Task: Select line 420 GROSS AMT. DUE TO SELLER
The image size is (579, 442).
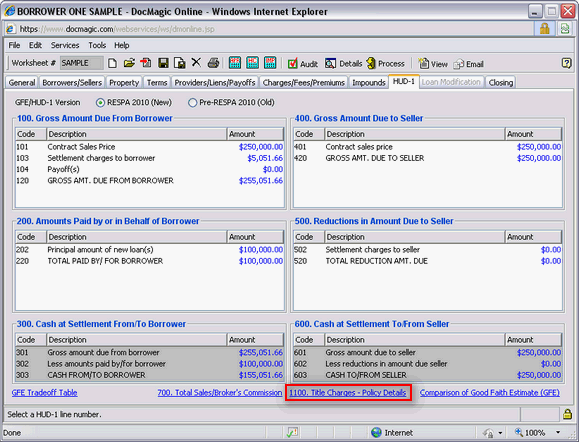Action: point(428,158)
